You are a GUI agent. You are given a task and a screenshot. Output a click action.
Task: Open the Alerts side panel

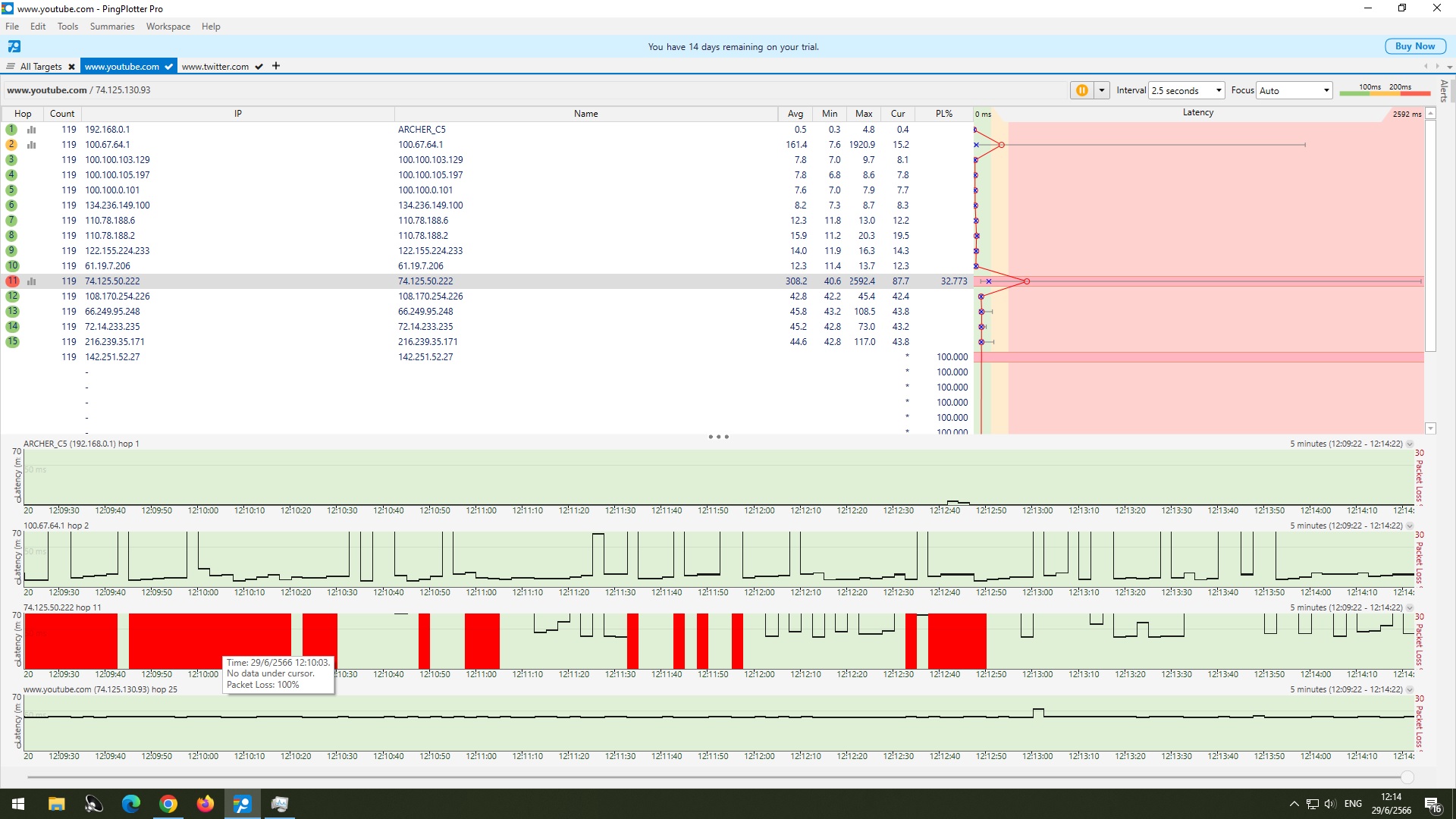point(1444,91)
